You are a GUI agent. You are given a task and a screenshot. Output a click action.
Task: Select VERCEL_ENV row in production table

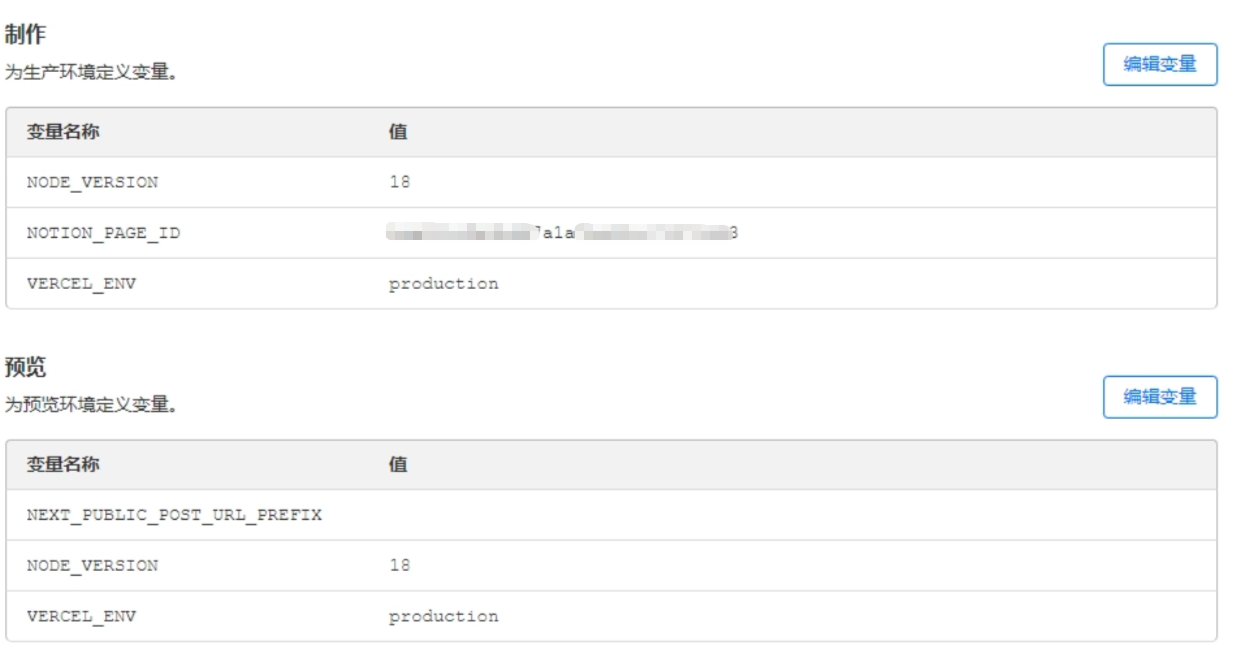611,284
